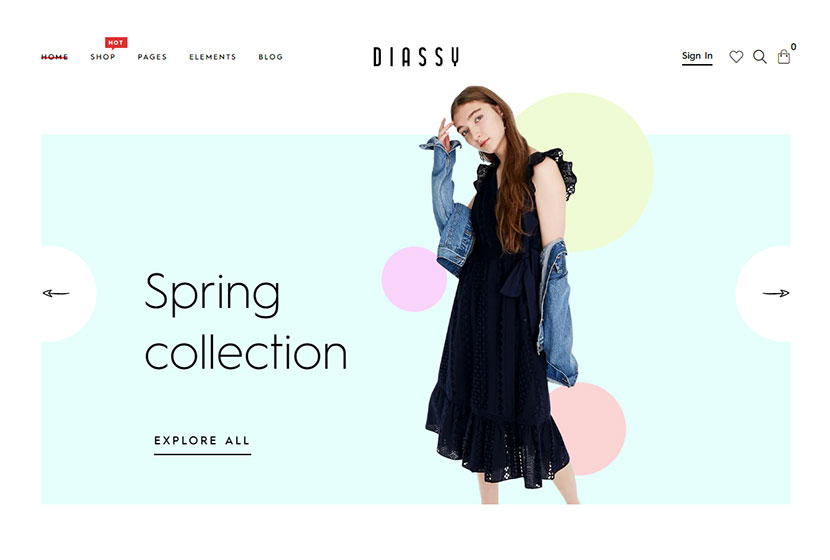830x560 pixels.
Task: Open the Shop menu item
Action: tap(103, 57)
